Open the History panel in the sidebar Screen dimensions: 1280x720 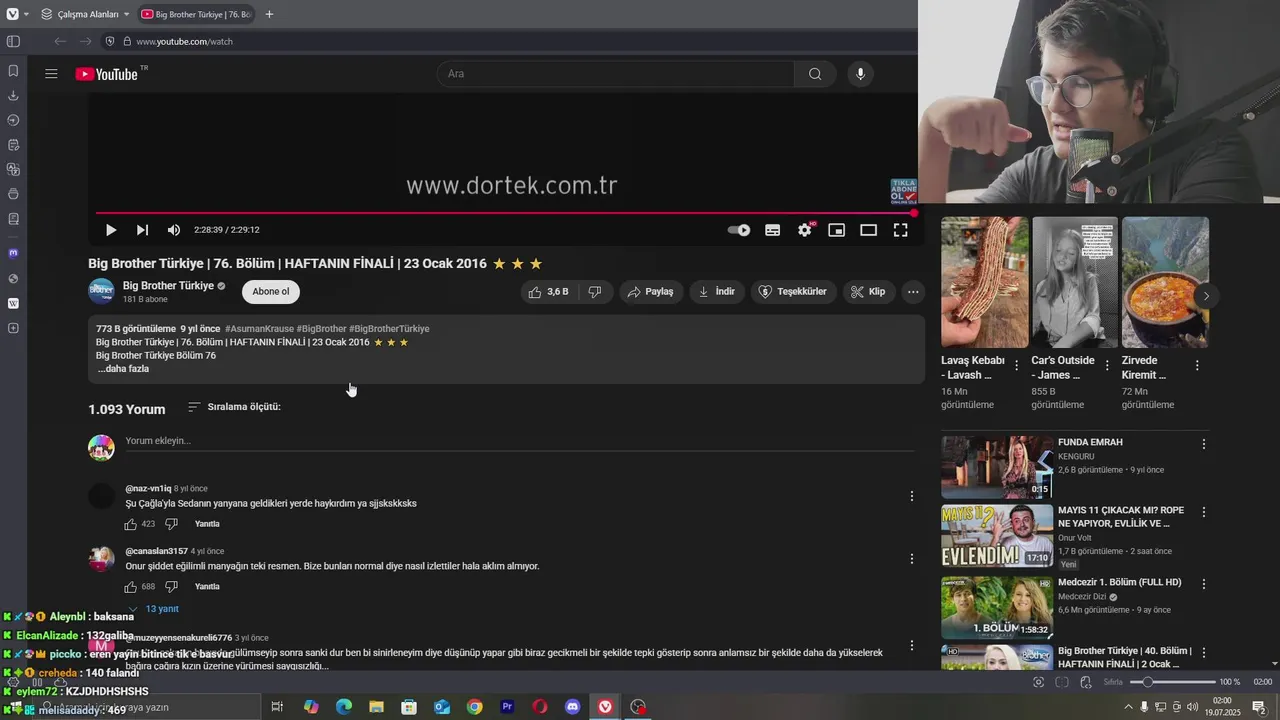click(x=13, y=120)
